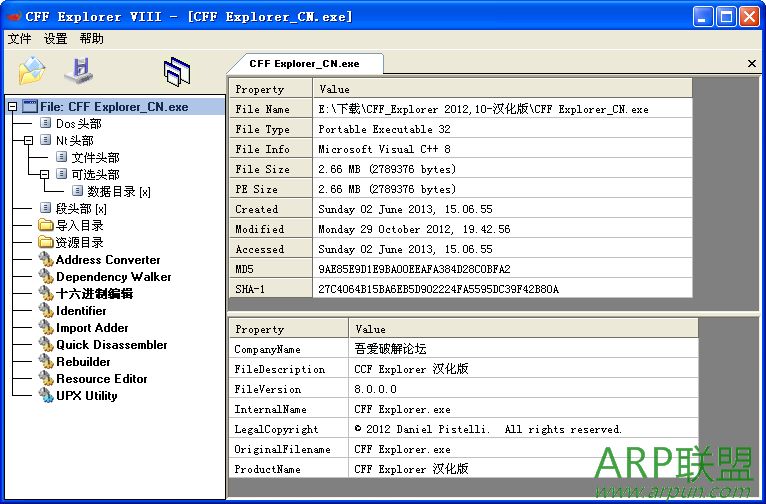766x504 pixels.
Task: Click the Rebuilder tool icon
Action: [46, 362]
